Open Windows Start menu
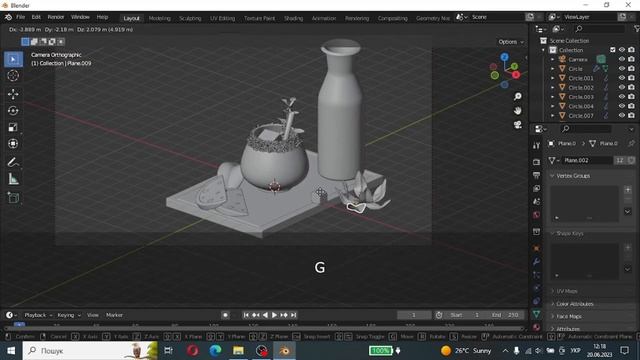The image size is (640, 360). click(x=11, y=351)
